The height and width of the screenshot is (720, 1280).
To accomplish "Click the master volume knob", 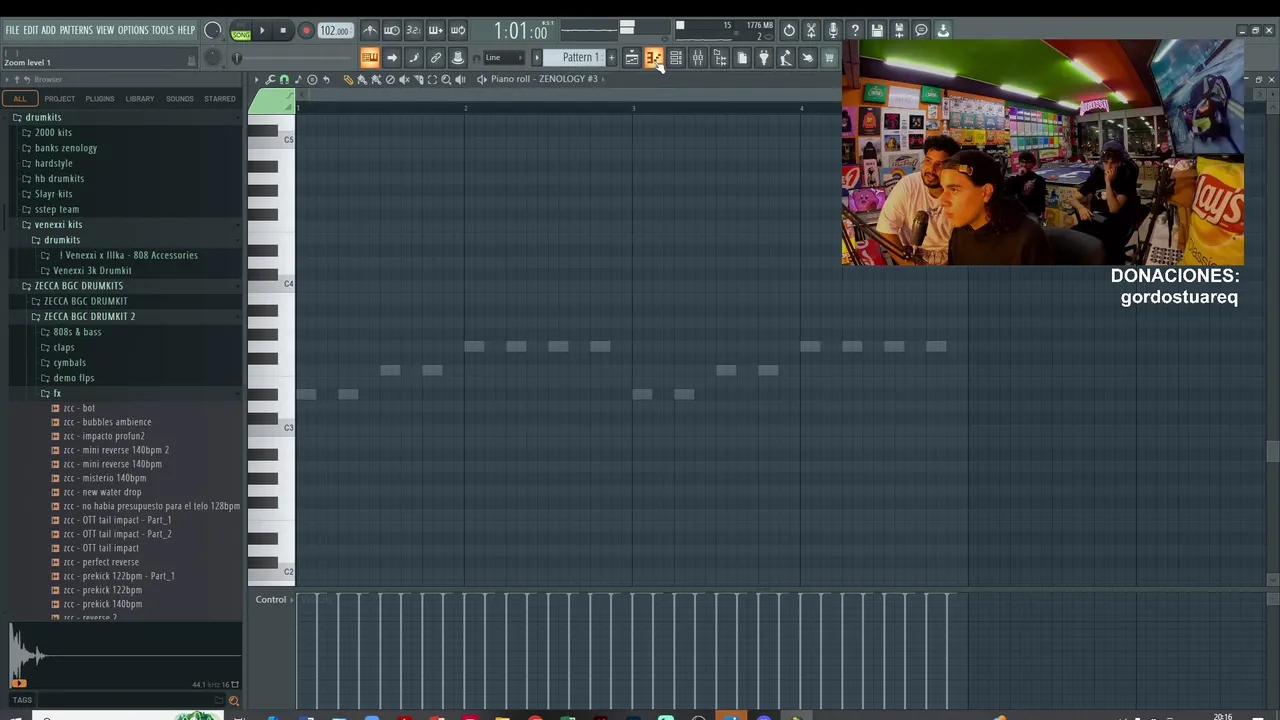I will point(212,31).
